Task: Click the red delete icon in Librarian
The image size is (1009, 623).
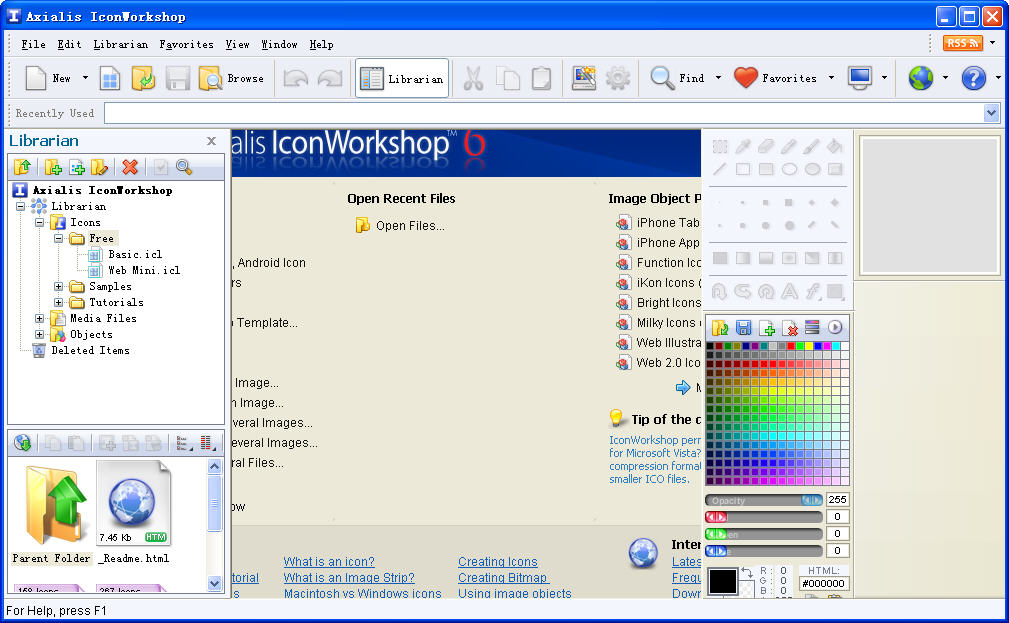Action: (x=129, y=167)
